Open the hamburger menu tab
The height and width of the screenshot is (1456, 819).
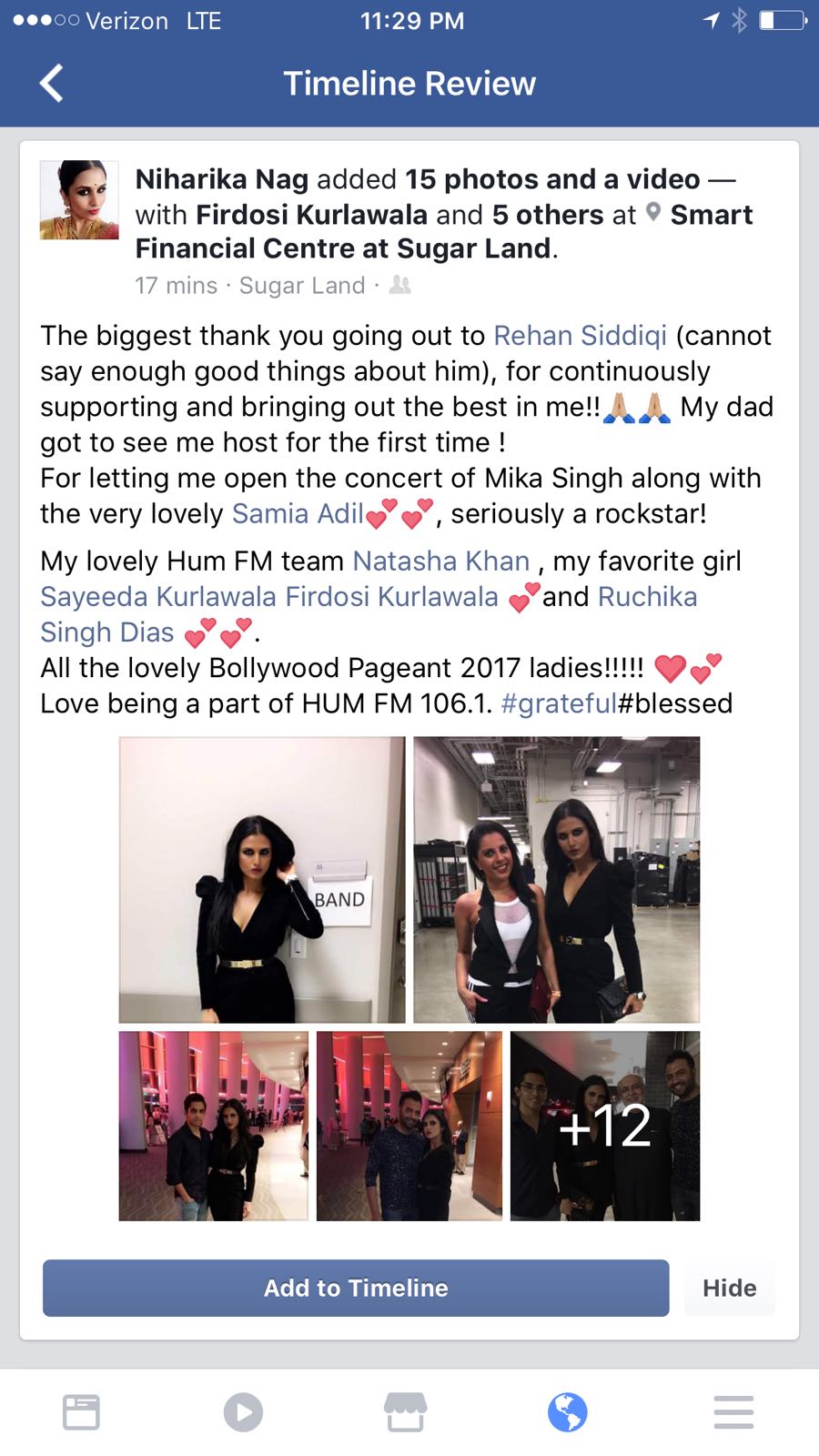[x=733, y=1412]
